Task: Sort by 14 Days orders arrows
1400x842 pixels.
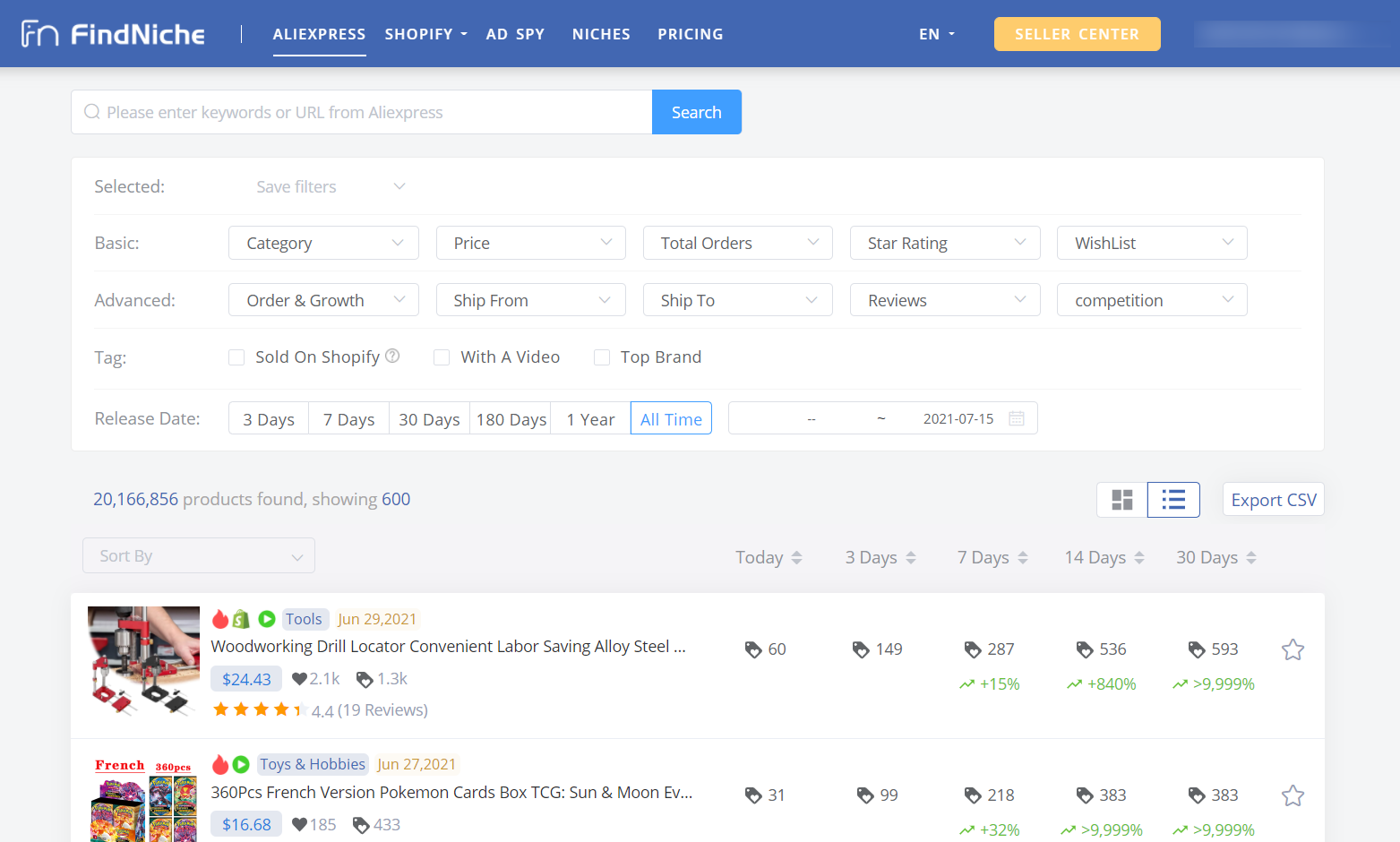Action: coord(1139,558)
